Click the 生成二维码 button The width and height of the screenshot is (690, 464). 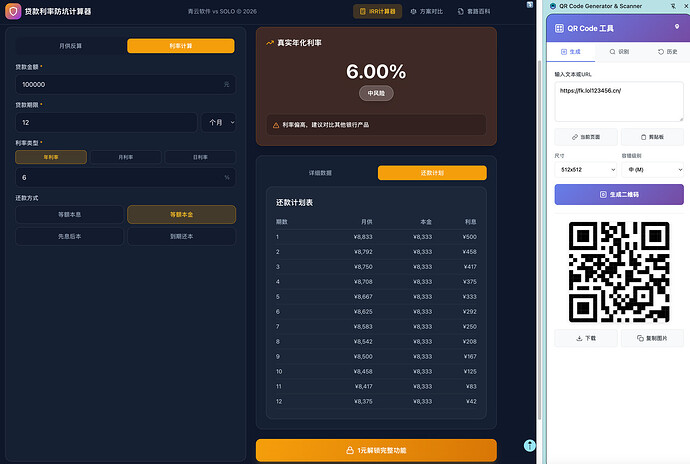(619, 195)
